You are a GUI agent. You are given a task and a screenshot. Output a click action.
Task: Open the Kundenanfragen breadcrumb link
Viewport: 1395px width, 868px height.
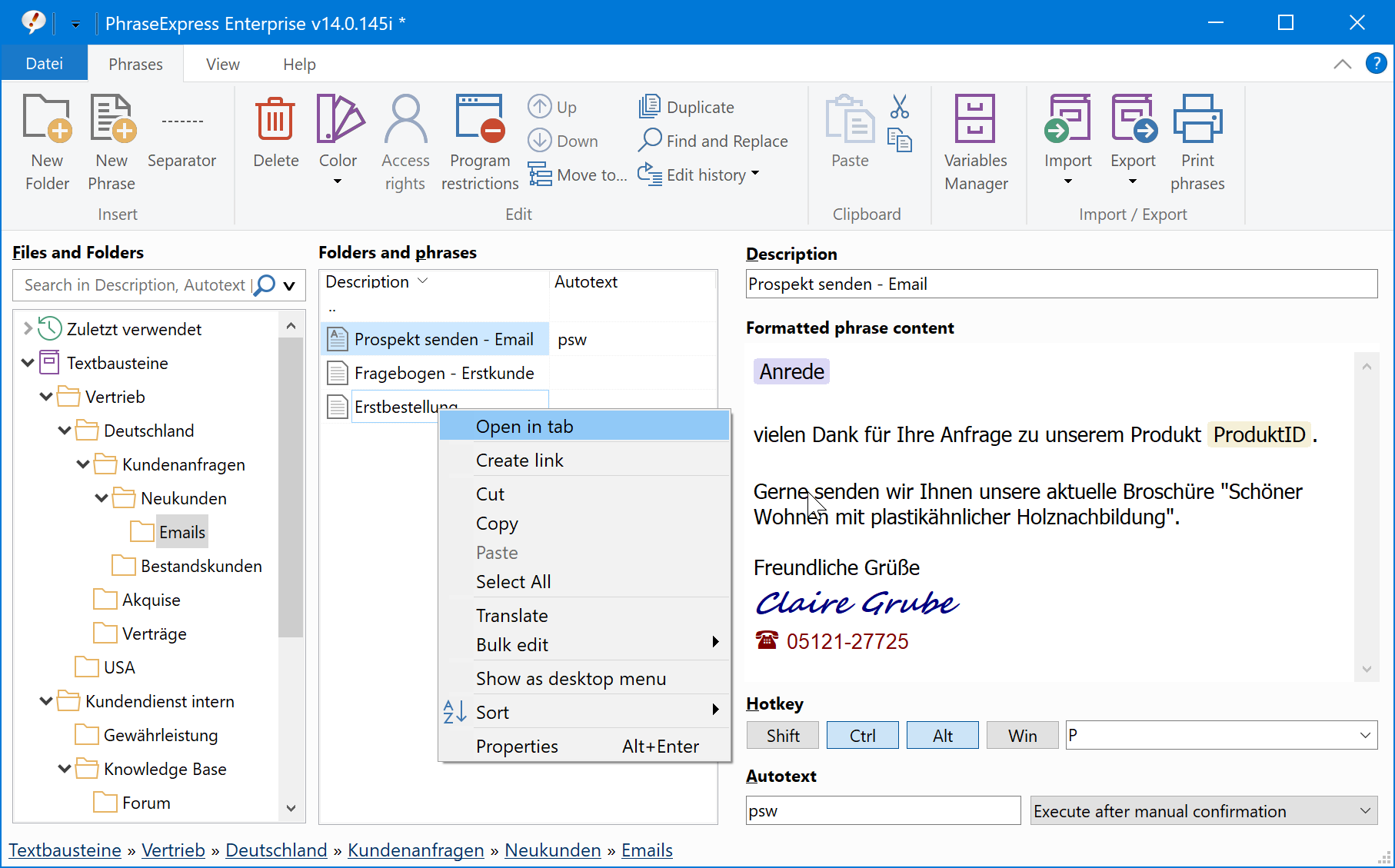point(415,850)
